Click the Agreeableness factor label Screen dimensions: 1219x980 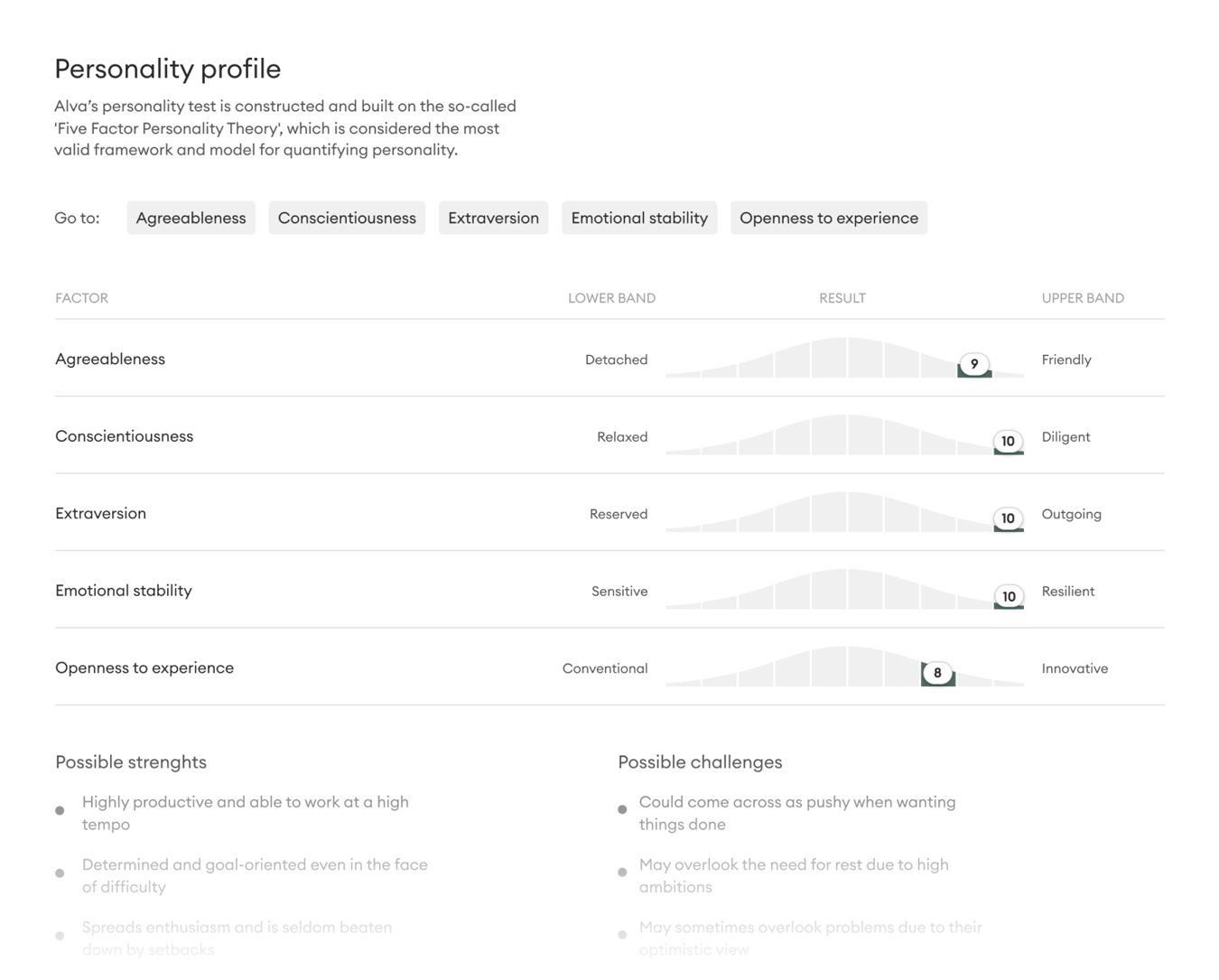109,359
